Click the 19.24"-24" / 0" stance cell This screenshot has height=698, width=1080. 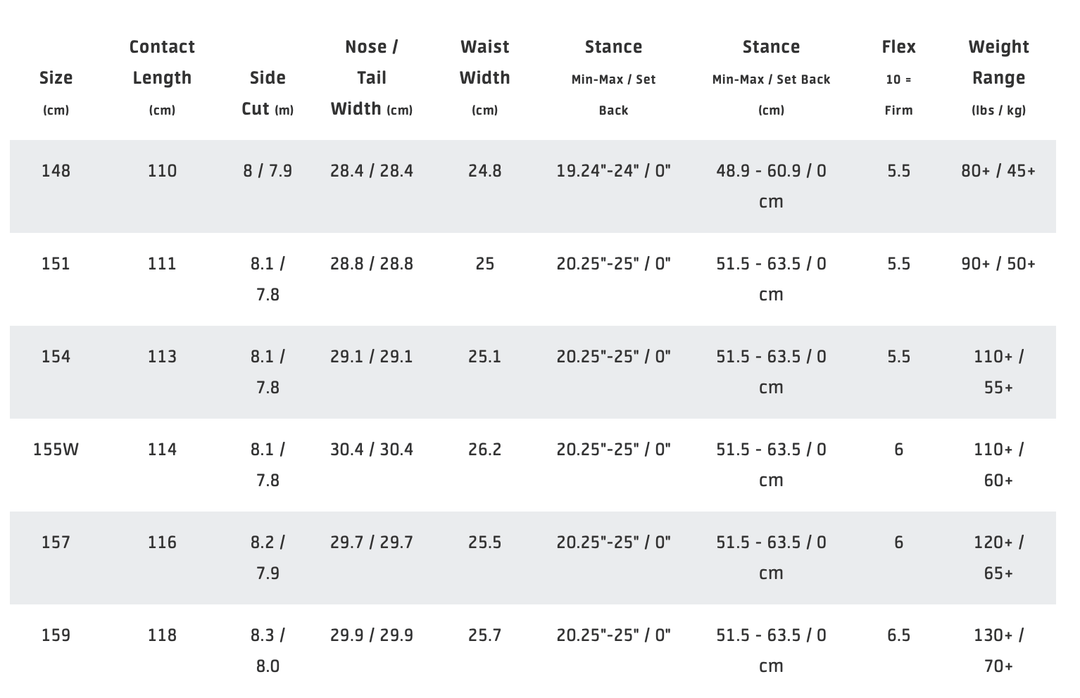613,171
